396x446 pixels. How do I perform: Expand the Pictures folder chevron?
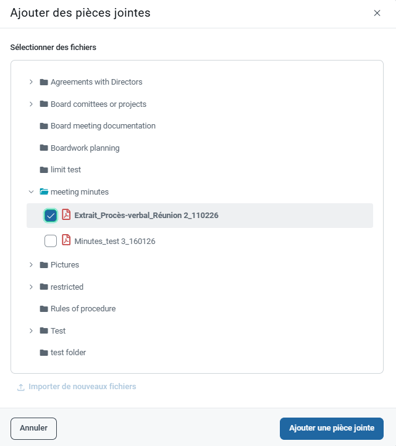31,265
